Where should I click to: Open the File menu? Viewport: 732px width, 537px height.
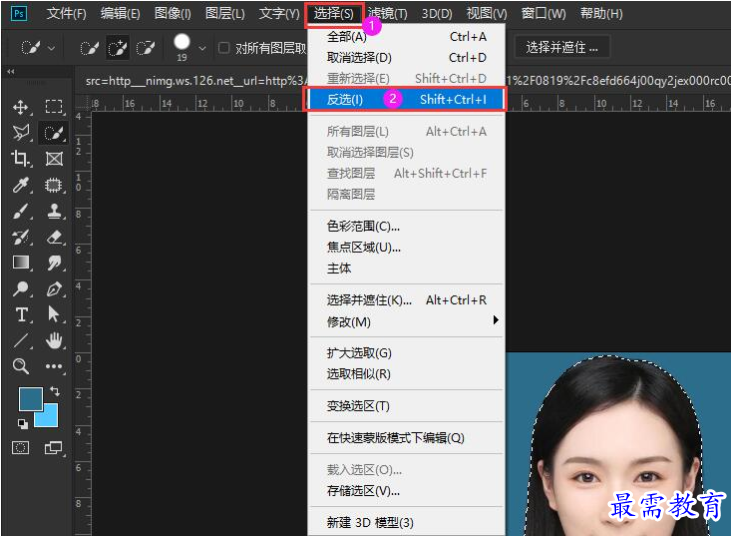(x=66, y=14)
